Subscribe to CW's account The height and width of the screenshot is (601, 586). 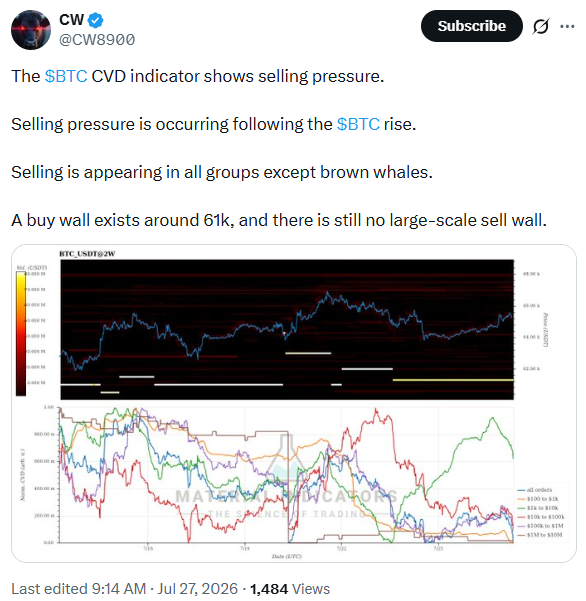click(x=471, y=26)
